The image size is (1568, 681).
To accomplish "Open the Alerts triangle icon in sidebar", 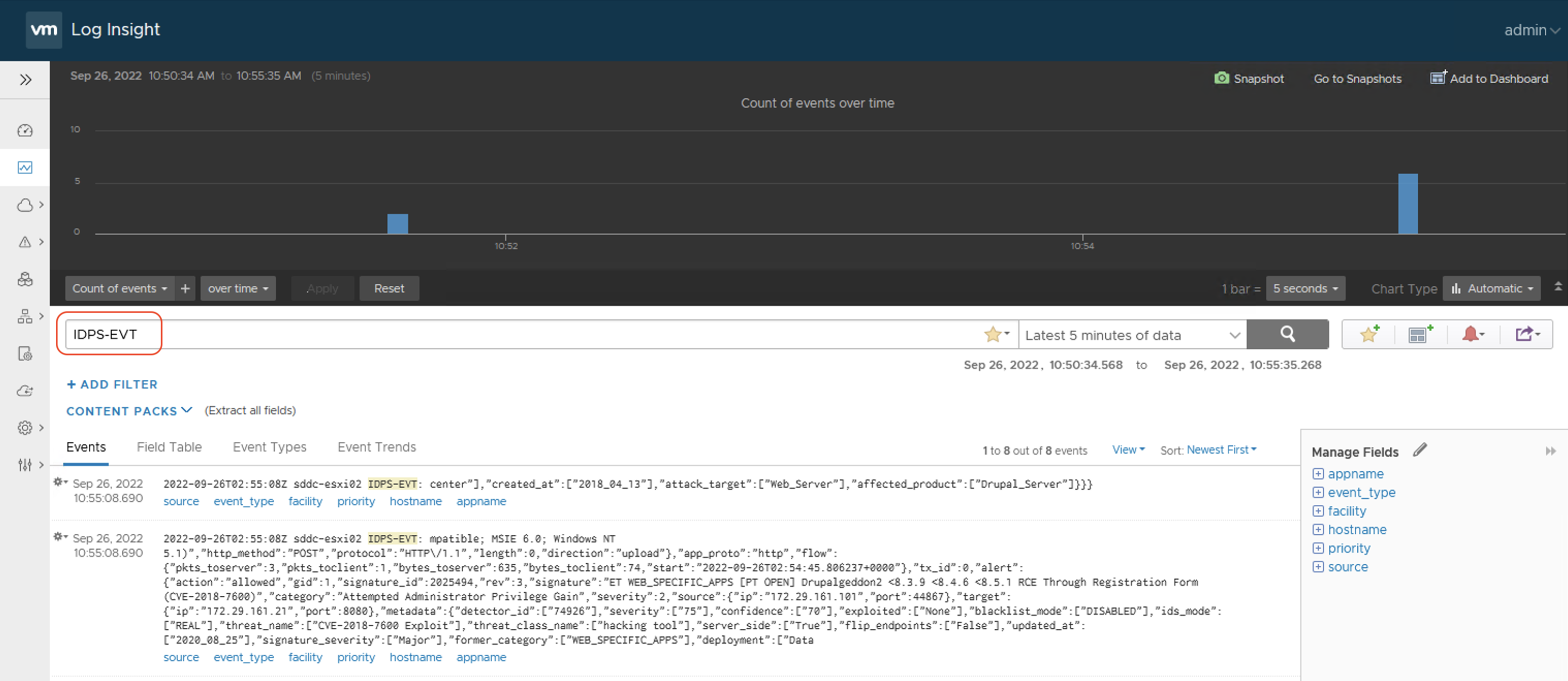I will click(25, 242).
